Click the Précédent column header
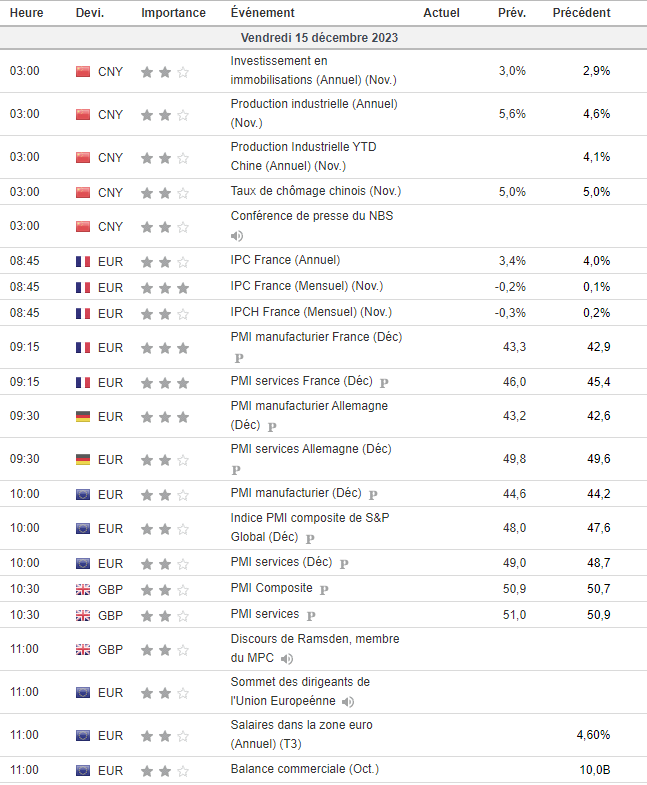647x785 pixels. (581, 13)
